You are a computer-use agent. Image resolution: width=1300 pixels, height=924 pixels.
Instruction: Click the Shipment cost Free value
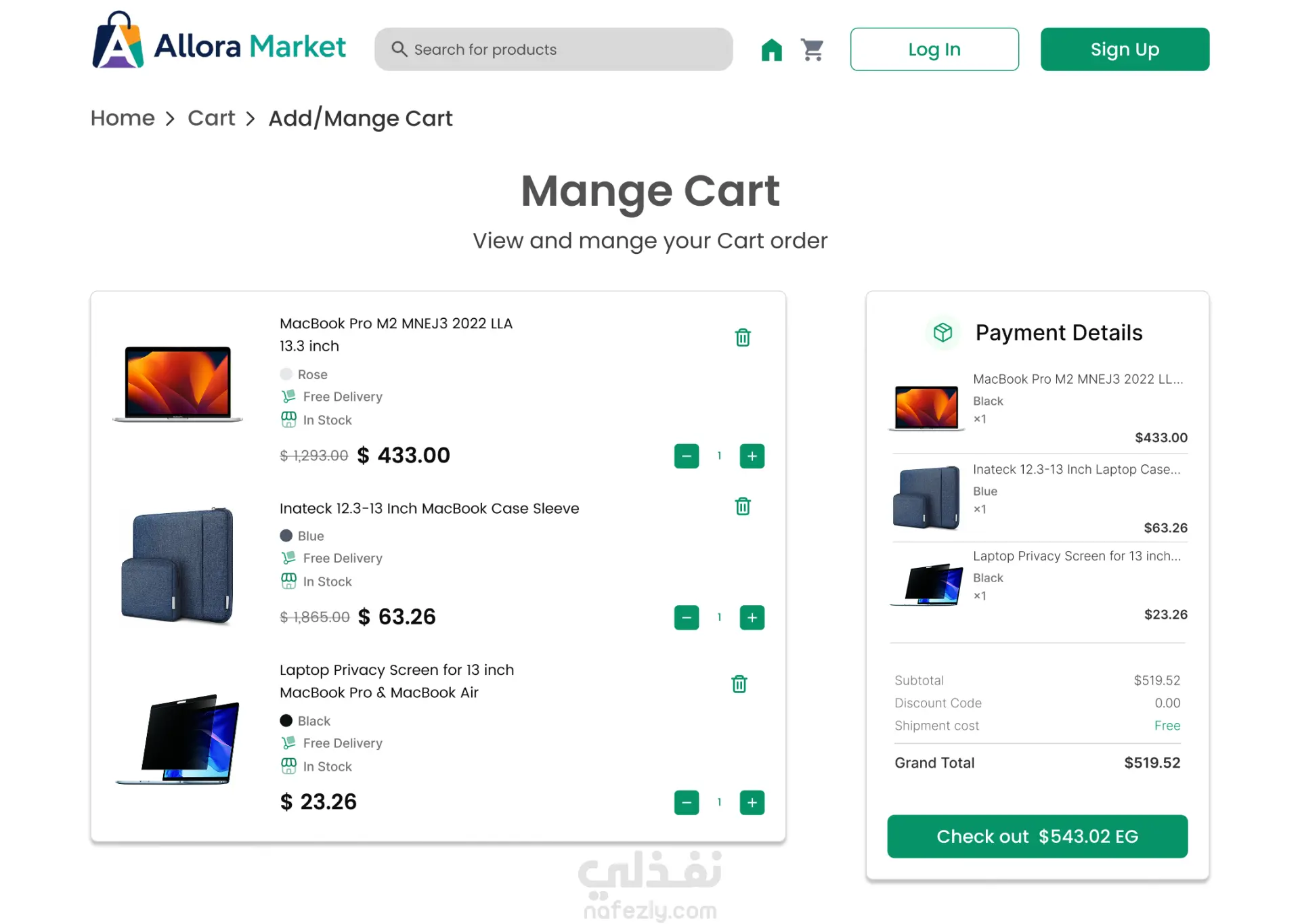pos(1167,726)
